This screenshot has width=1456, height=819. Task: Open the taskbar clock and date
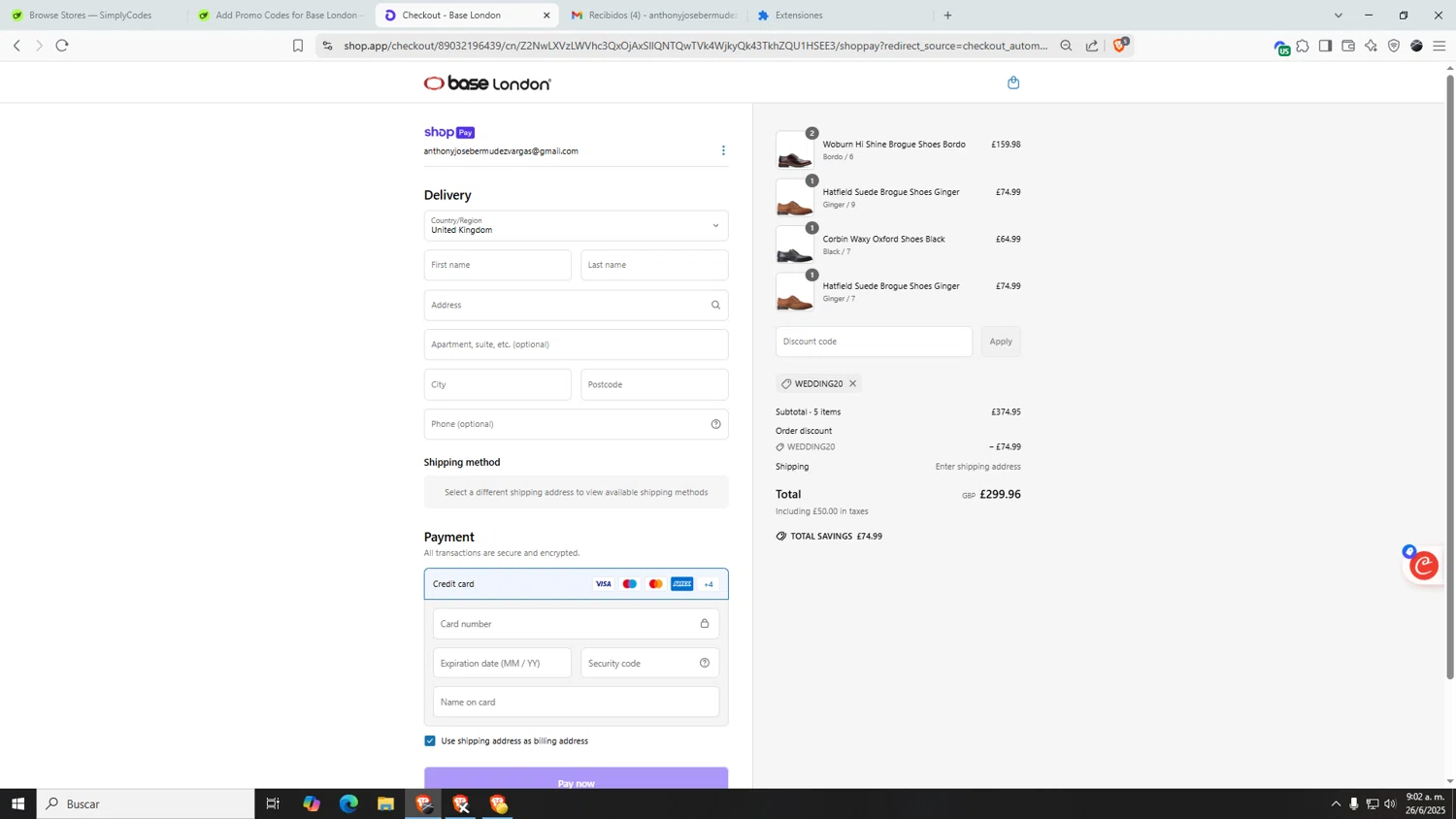coord(1426,803)
